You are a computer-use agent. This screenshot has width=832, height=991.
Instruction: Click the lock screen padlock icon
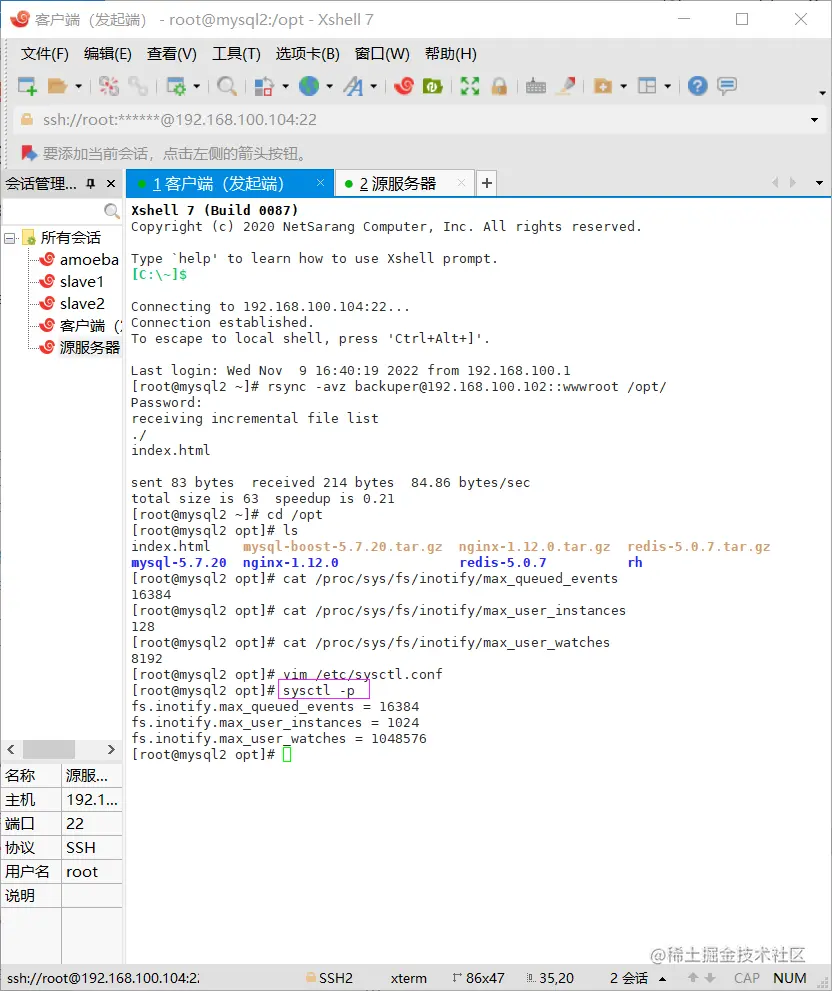(499, 86)
